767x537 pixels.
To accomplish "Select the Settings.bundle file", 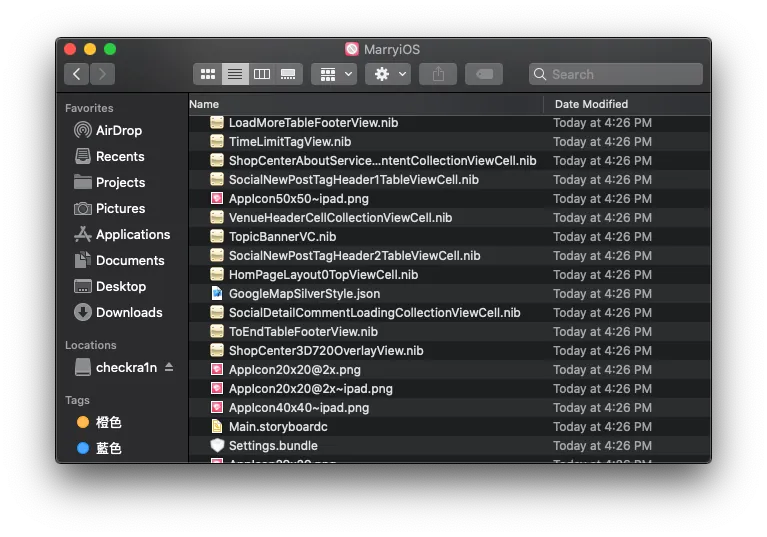I will point(273,446).
